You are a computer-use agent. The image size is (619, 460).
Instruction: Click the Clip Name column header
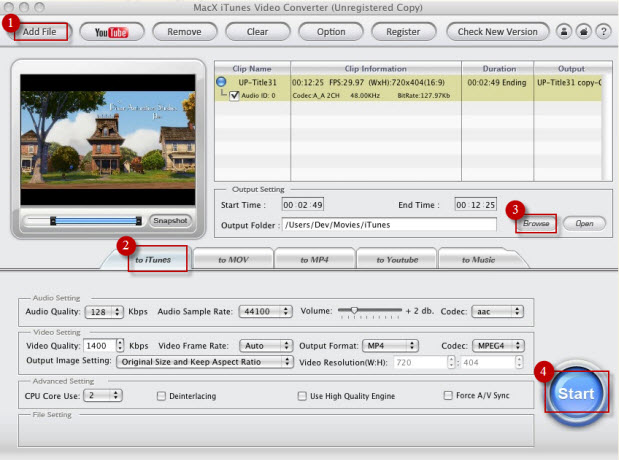[x=252, y=68]
